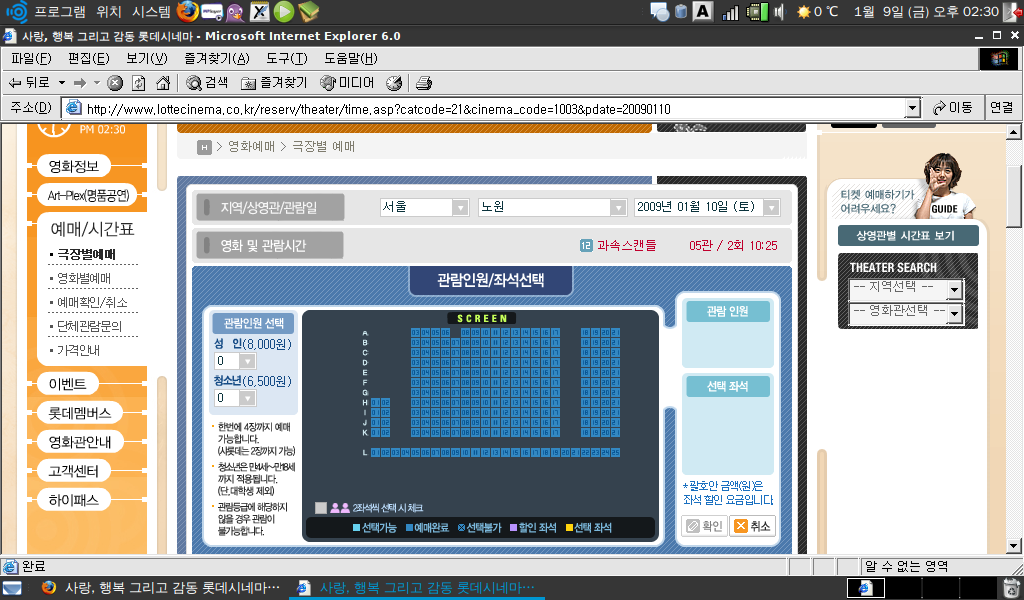Check the 2-seat selection checkbox
Image resolution: width=1024 pixels, height=600 pixels.
321,508
